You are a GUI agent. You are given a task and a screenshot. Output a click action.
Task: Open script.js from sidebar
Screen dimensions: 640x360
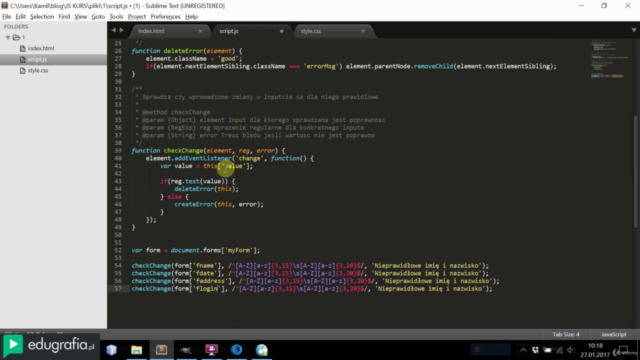pos(37,60)
